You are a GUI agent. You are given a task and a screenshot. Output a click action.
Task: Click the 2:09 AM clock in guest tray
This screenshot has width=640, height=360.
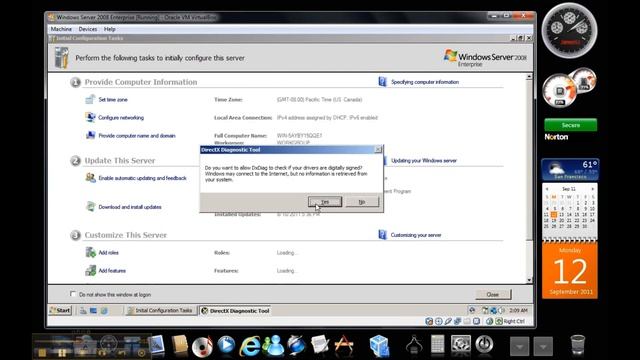tap(518, 311)
